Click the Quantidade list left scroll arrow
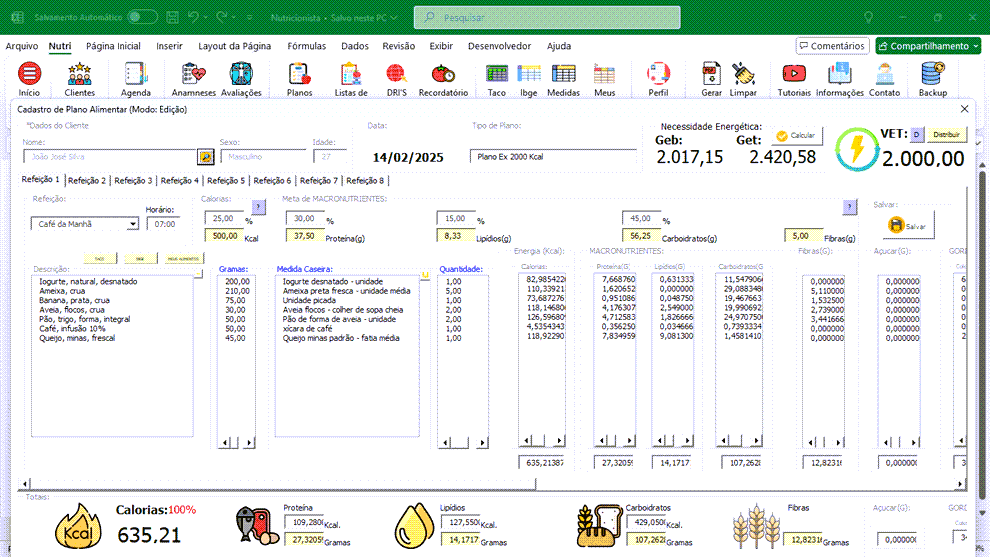991x557 pixels. click(445, 443)
